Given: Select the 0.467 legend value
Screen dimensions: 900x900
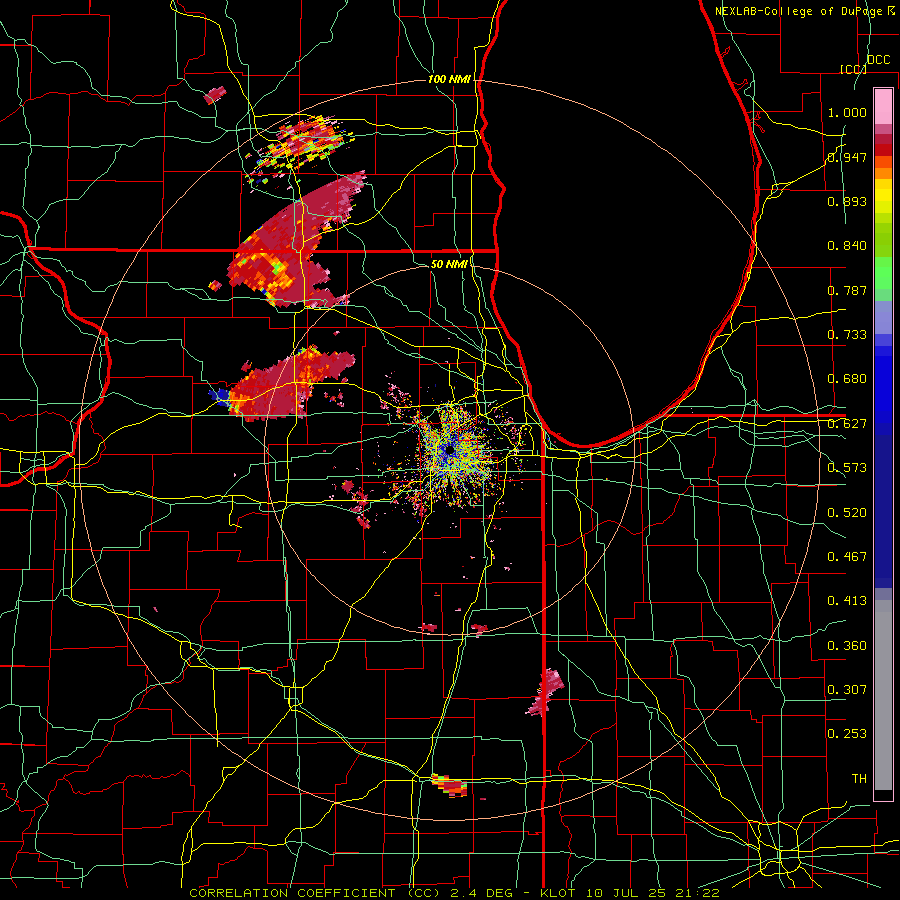Looking at the screenshot, I should coord(847,557).
